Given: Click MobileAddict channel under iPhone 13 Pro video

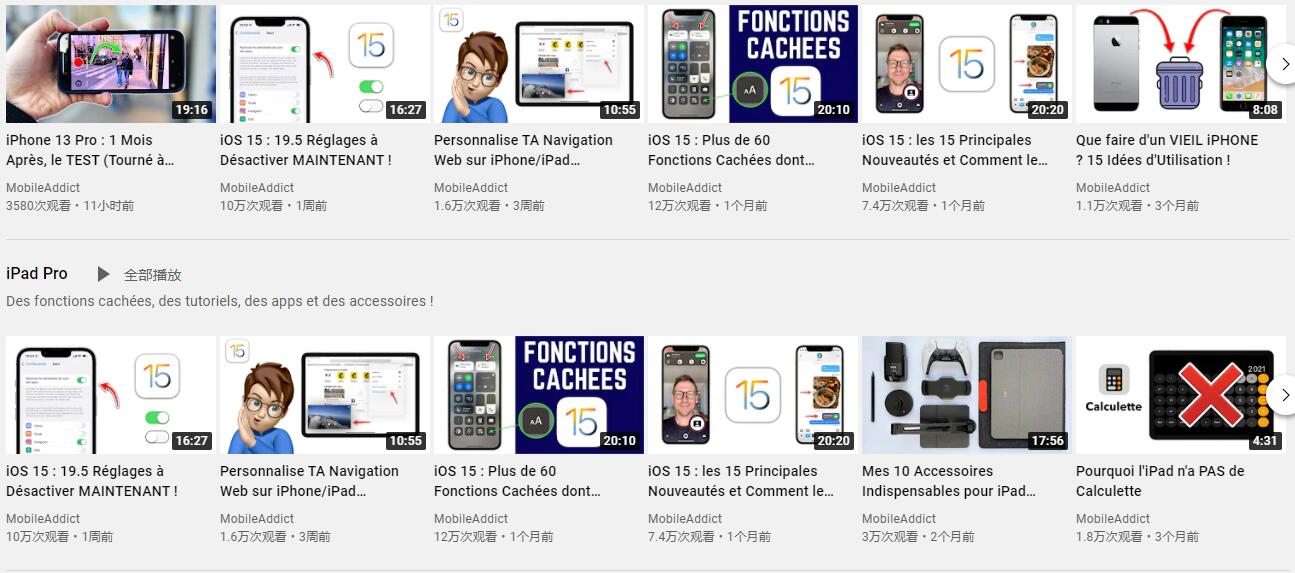Looking at the screenshot, I should [43, 188].
